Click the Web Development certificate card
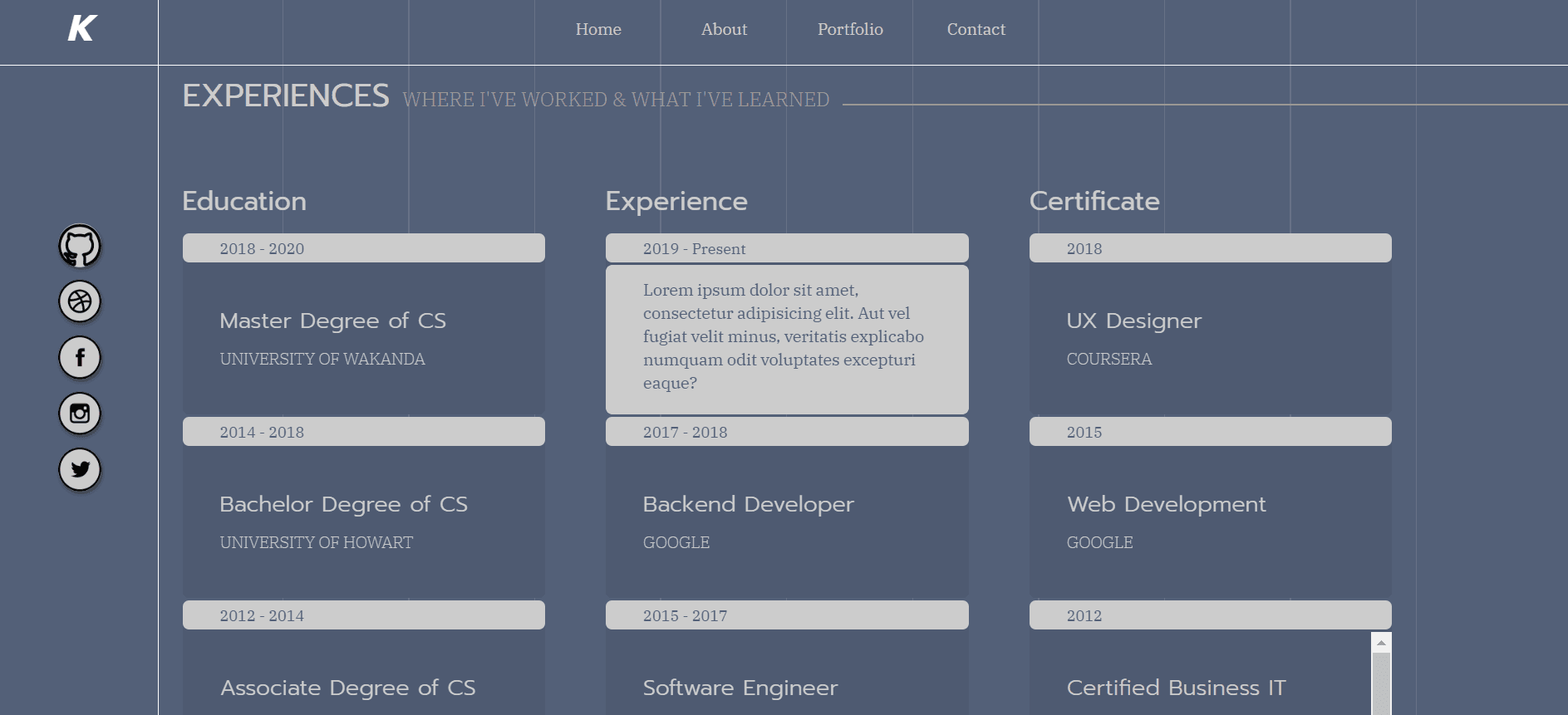This screenshot has width=1568, height=715. point(1210,522)
